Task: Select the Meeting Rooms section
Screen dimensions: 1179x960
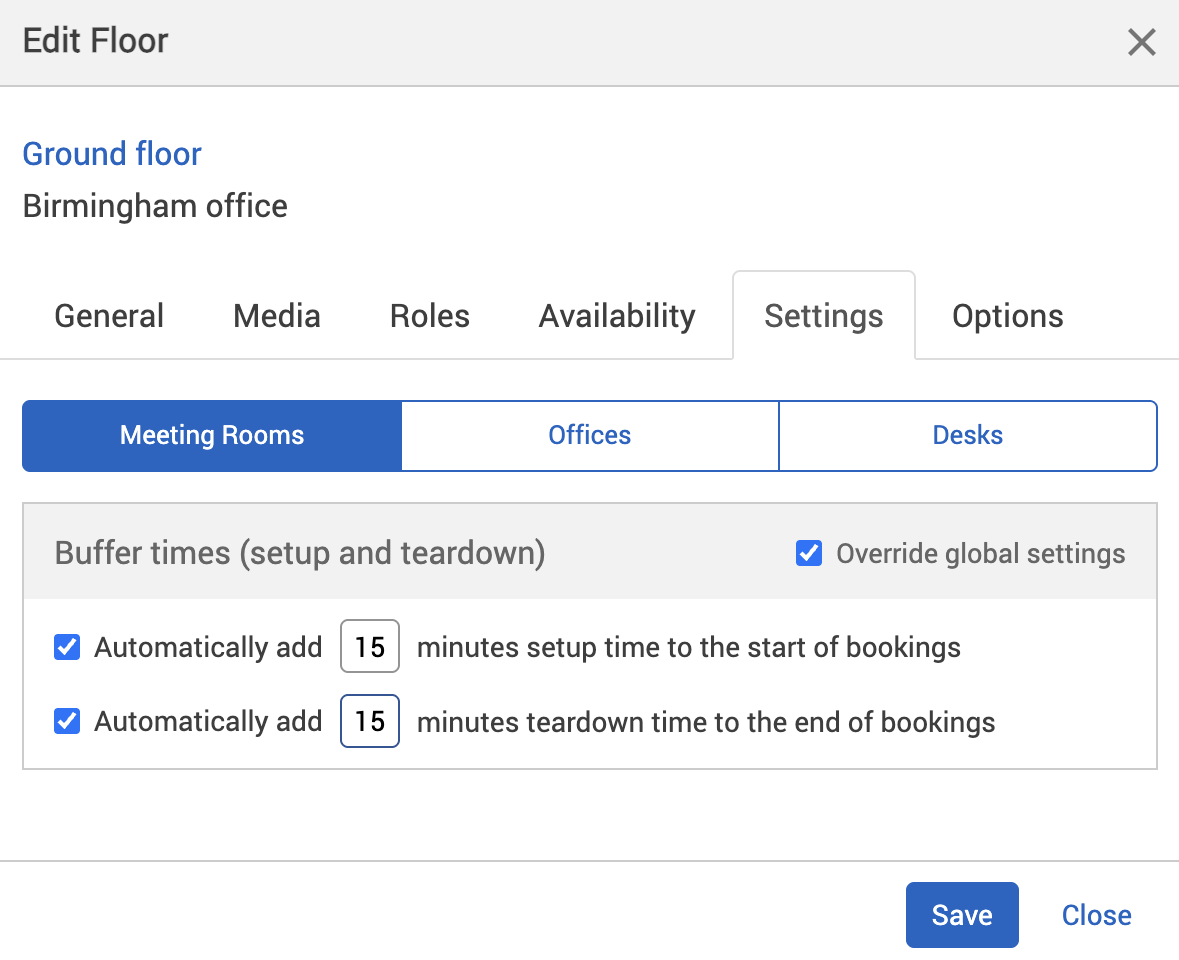Action: (x=211, y=435)
